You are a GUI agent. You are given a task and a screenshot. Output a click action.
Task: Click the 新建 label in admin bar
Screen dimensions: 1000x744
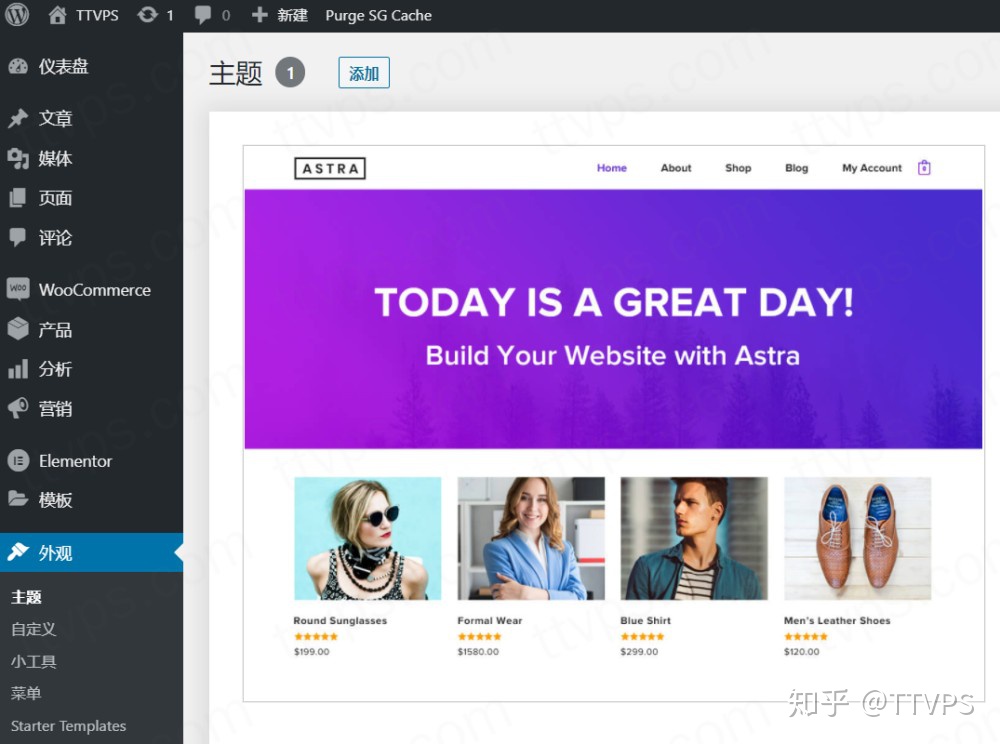[292, 15]
